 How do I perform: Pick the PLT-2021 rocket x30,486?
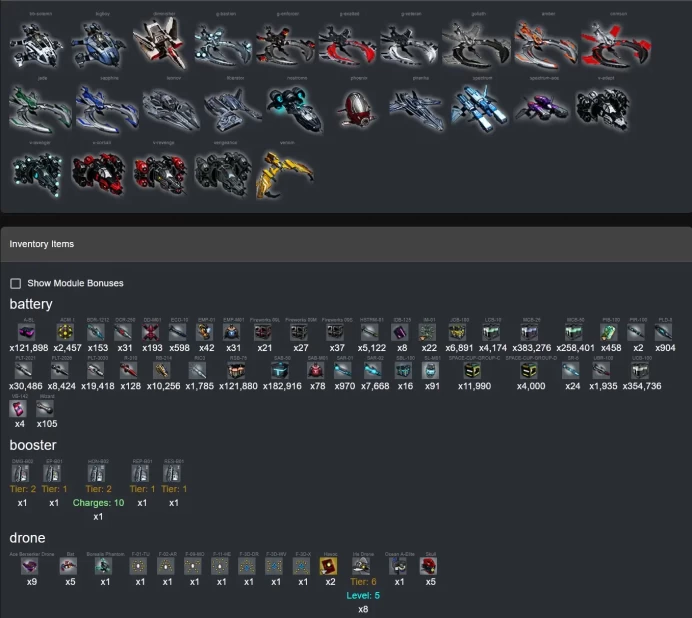[23, 370]
